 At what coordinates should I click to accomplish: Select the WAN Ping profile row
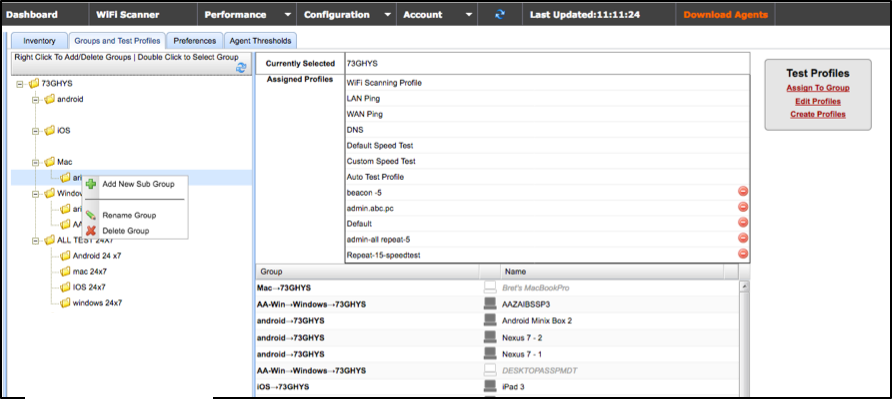click(x=547, y=114)
